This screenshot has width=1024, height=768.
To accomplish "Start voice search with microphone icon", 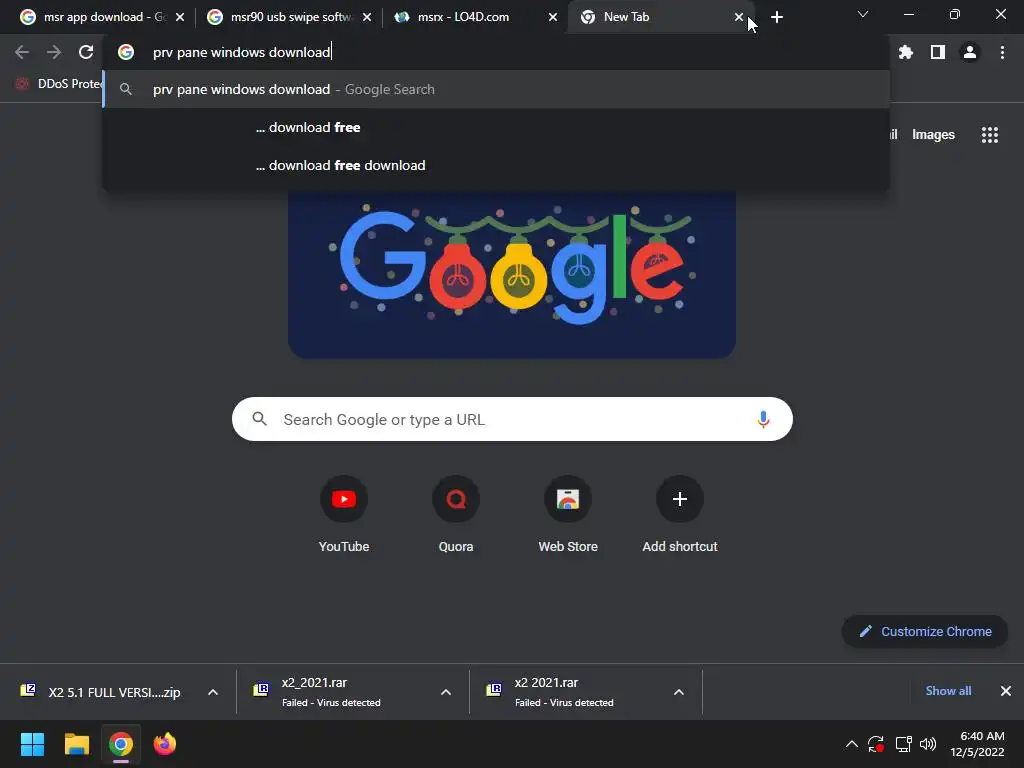I will [763, 419].
